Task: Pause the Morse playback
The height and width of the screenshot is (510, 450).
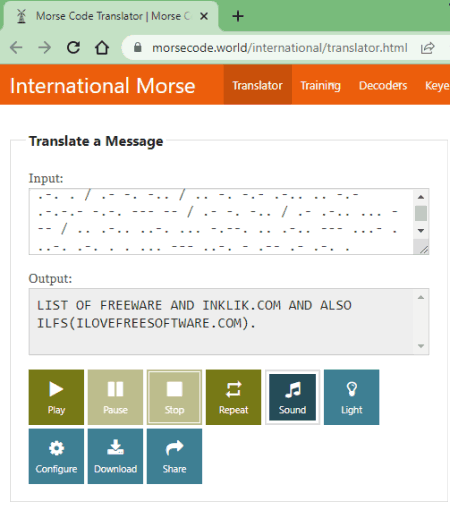Action: click(115, 397)
